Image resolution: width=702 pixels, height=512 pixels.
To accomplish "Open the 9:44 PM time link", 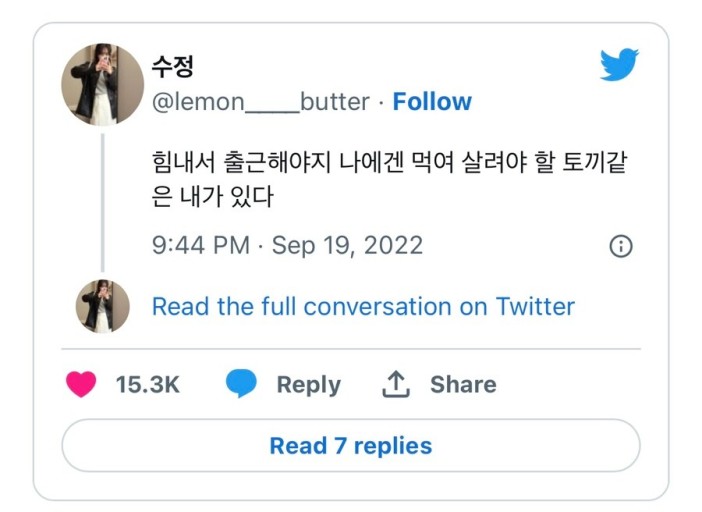I will 201,246.
